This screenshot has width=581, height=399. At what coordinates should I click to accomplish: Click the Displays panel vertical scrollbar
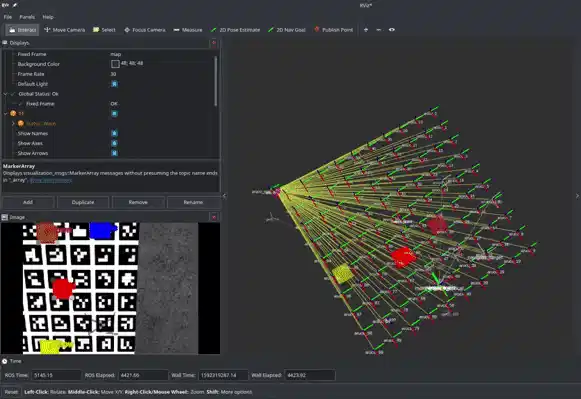pos(216,81)
